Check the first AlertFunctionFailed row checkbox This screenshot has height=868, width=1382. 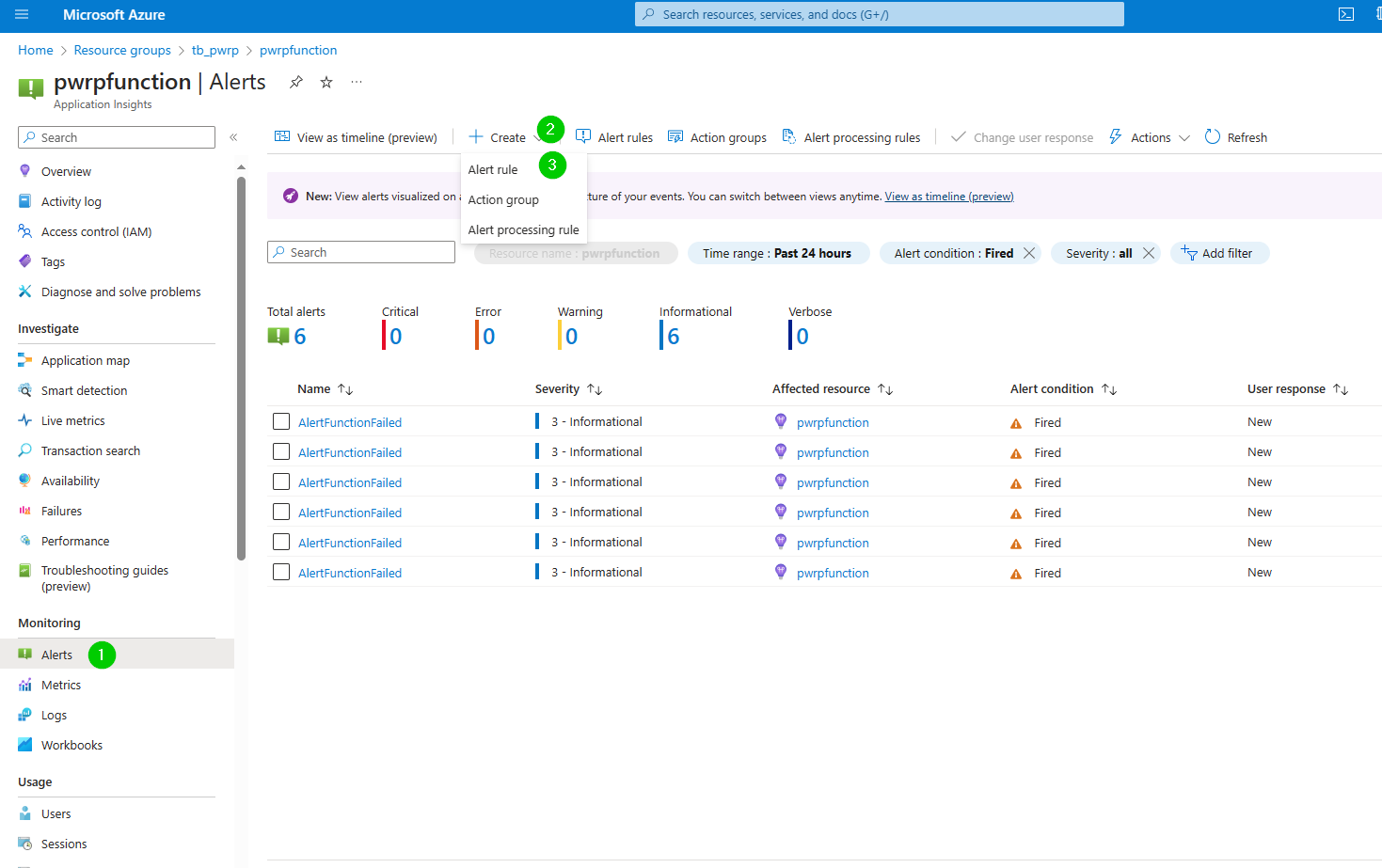[281, 421]
